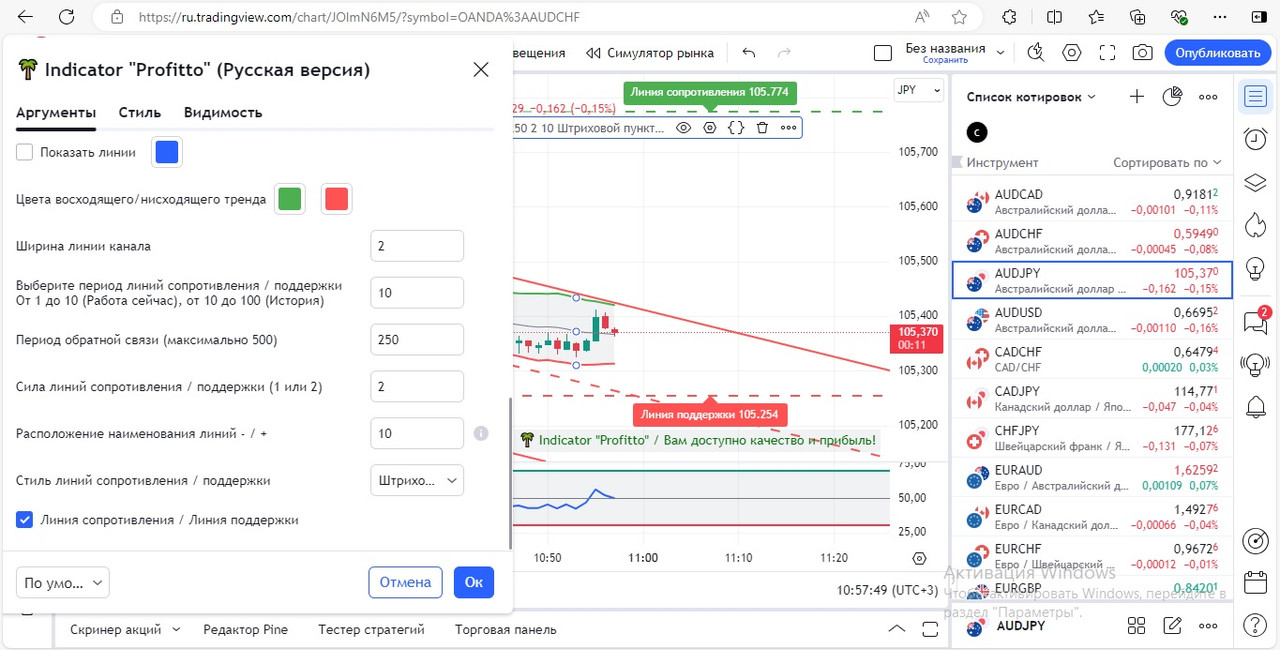
Task: Open the three-dot menu in the indicator legend
Action: click(789, 128)
